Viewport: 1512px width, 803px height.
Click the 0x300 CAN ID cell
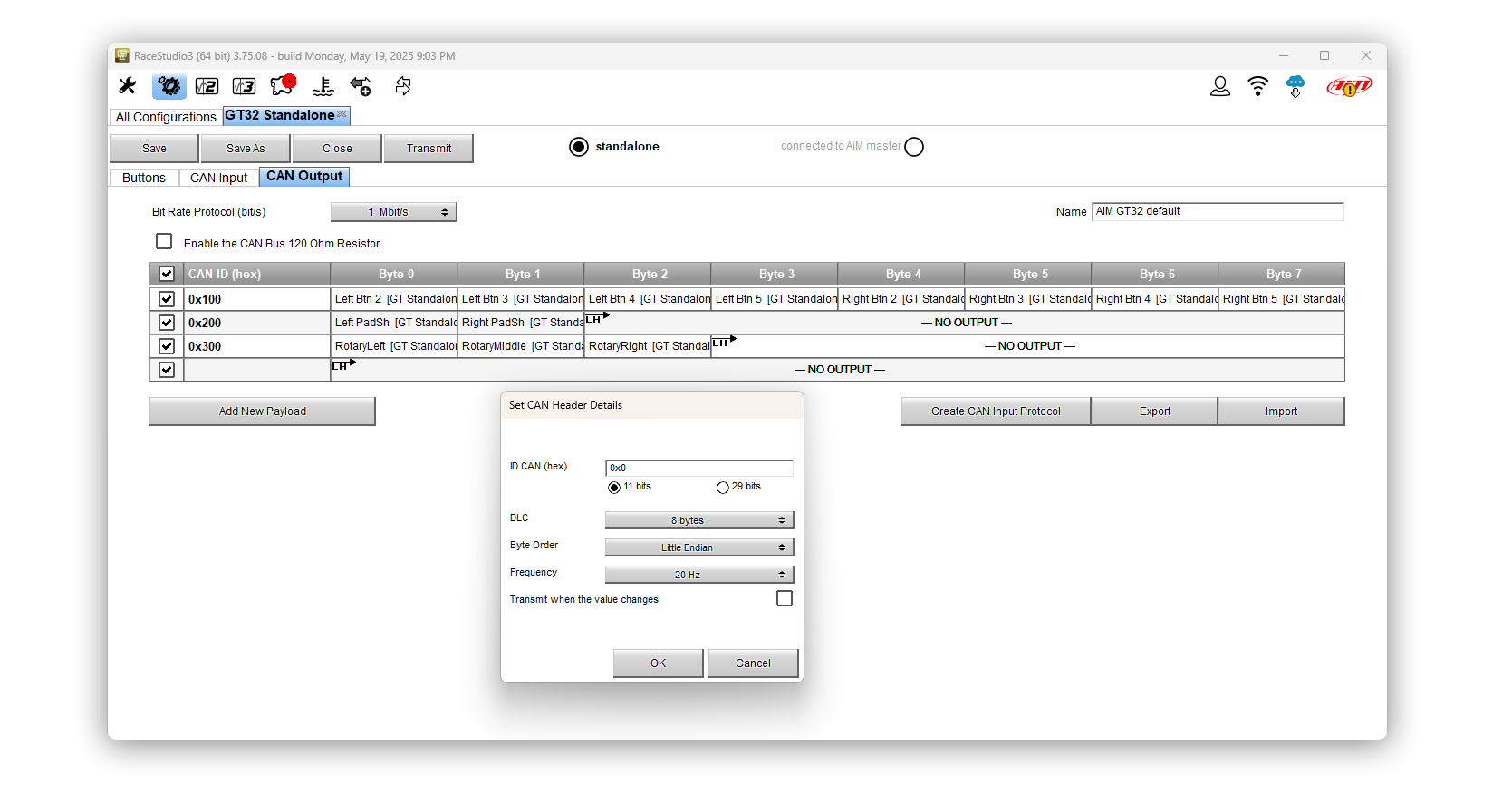pos(257,346)
